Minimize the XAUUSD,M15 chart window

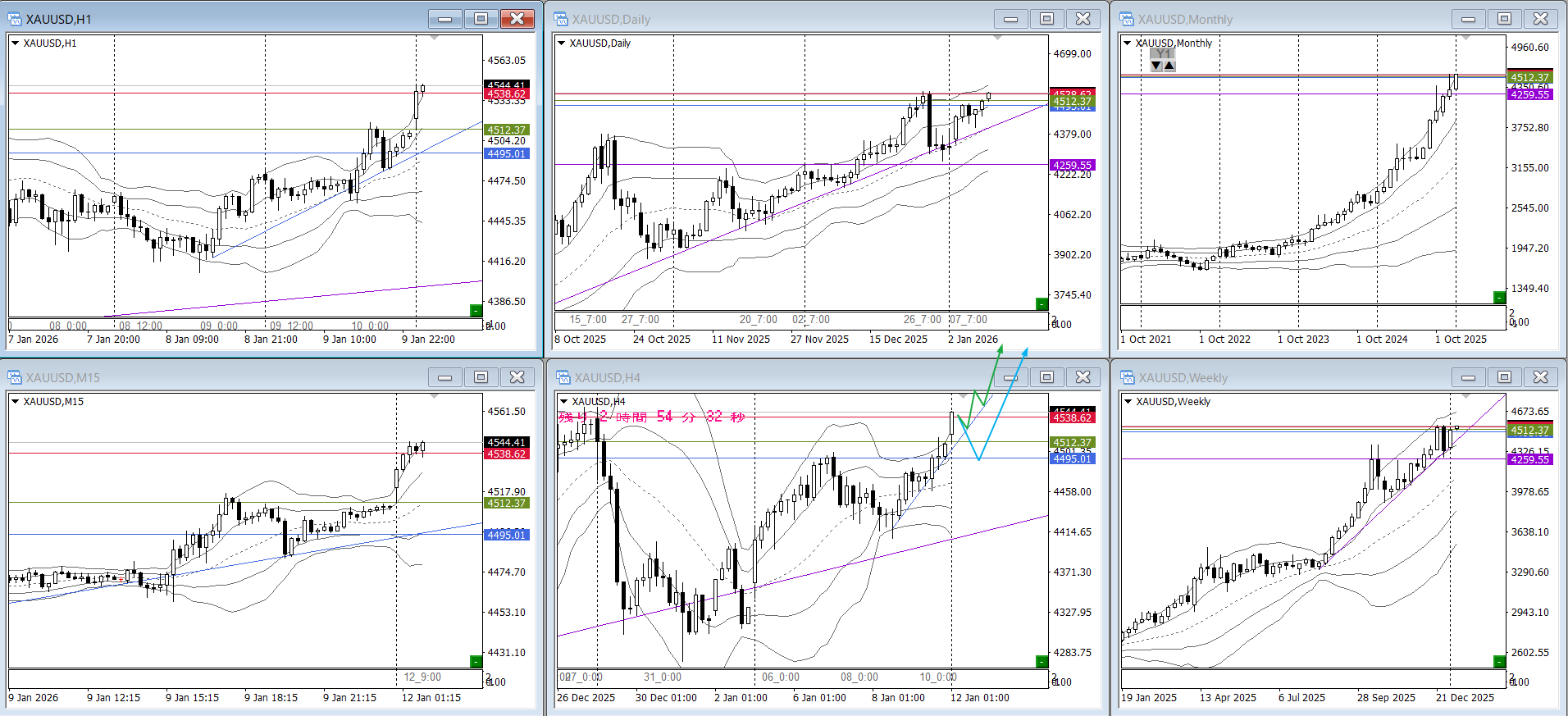445,377
